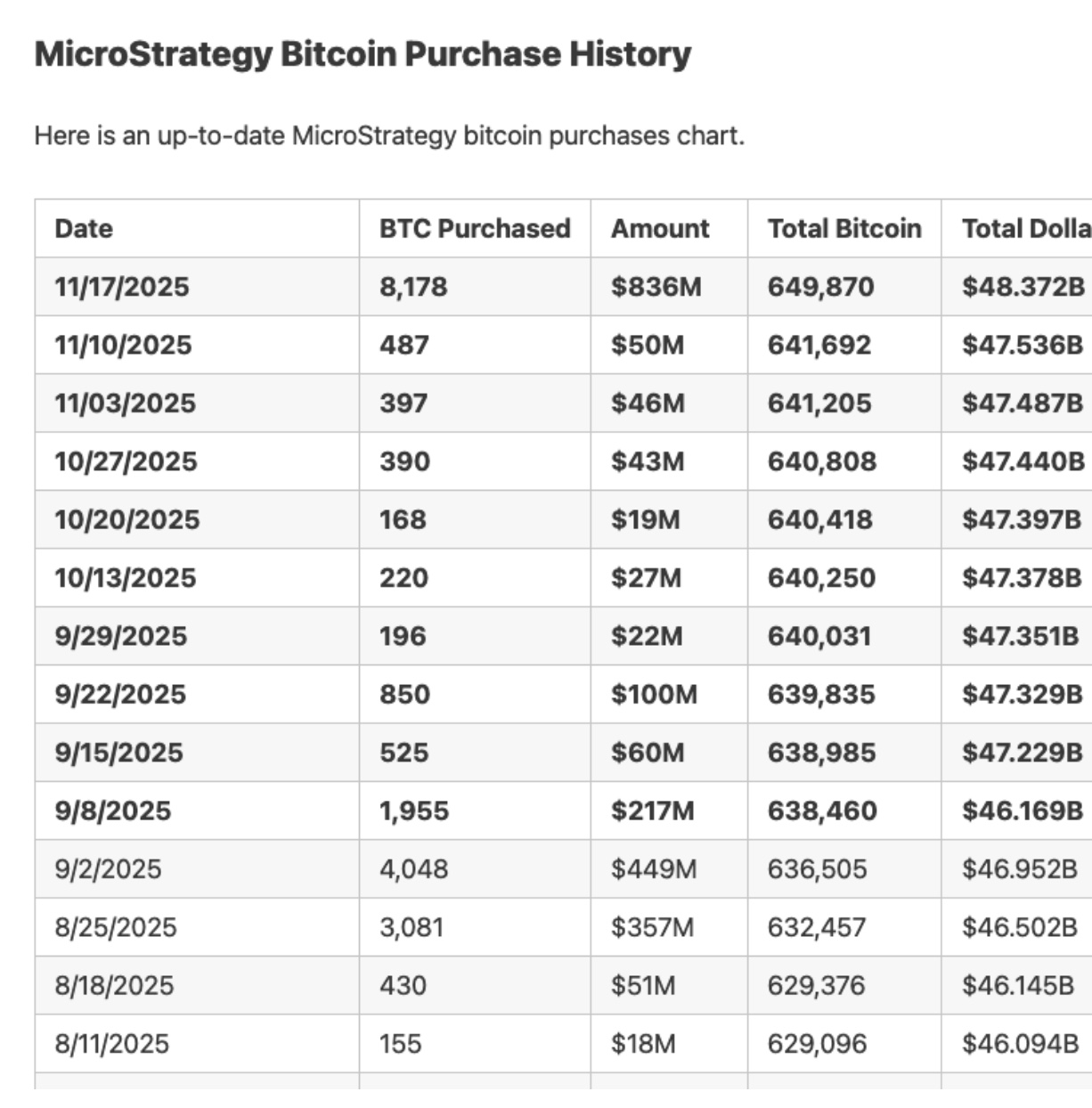The width and height of the screenshot is (1092, 1108).
Task: Select the 220 BTC purchased cell
Action: tap(403, 578)
